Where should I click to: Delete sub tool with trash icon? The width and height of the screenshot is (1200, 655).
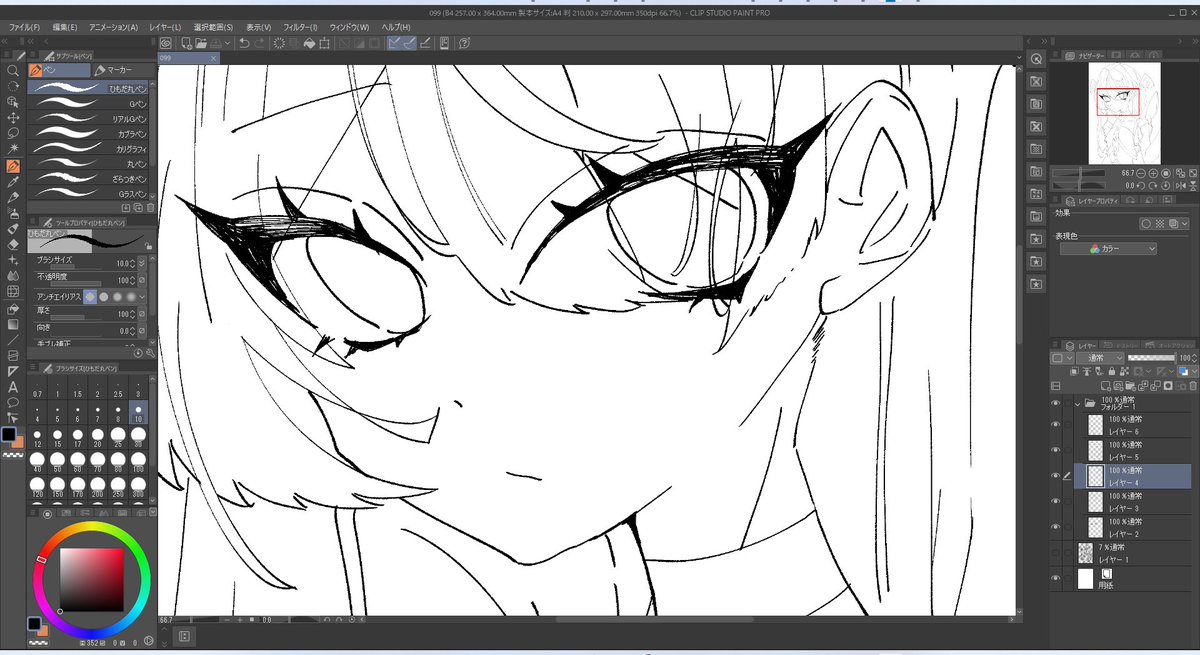coord(150,207)
